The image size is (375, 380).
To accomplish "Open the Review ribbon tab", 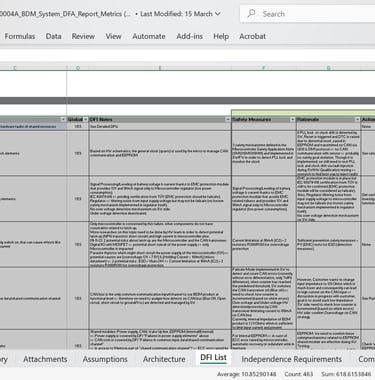I will (x=83, y=36).
